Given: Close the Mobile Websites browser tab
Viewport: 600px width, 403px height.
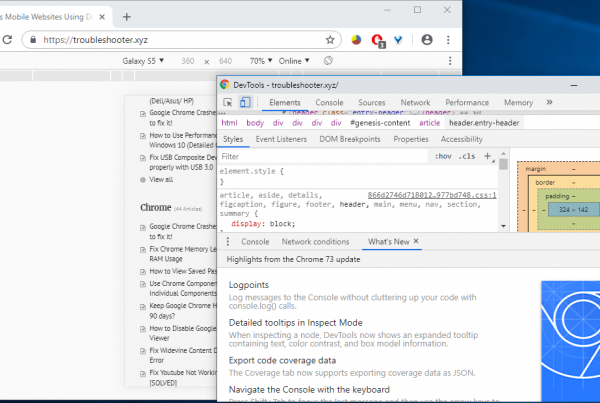Looking at the screenshot, I should [102, 17].
